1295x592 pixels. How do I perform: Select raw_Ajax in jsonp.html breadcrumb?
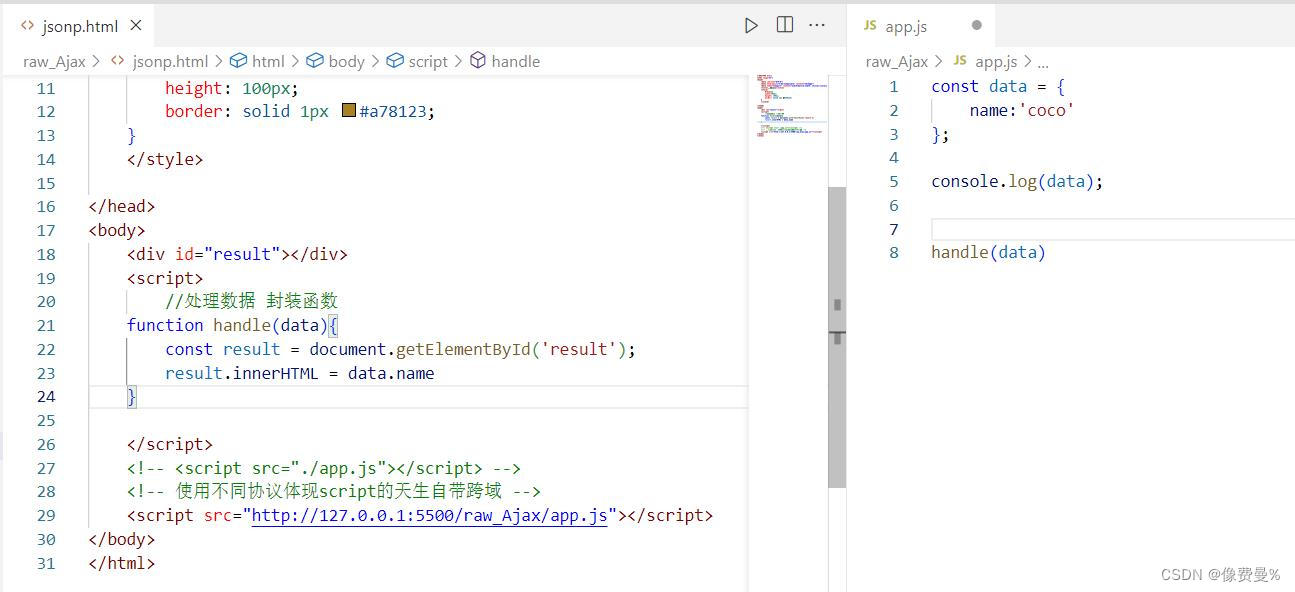coord(55,61)
